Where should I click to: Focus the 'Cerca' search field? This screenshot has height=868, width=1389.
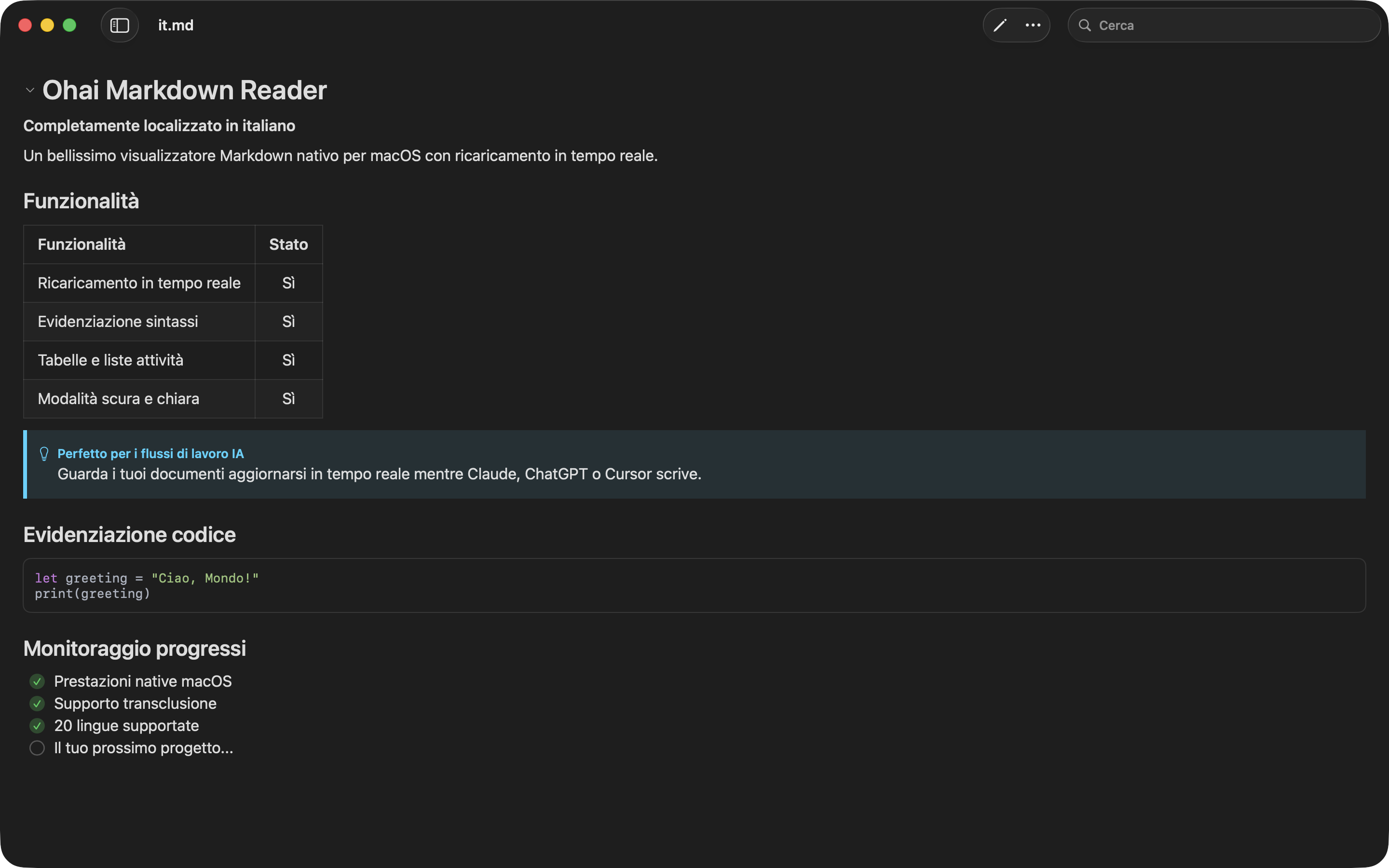1228,25
